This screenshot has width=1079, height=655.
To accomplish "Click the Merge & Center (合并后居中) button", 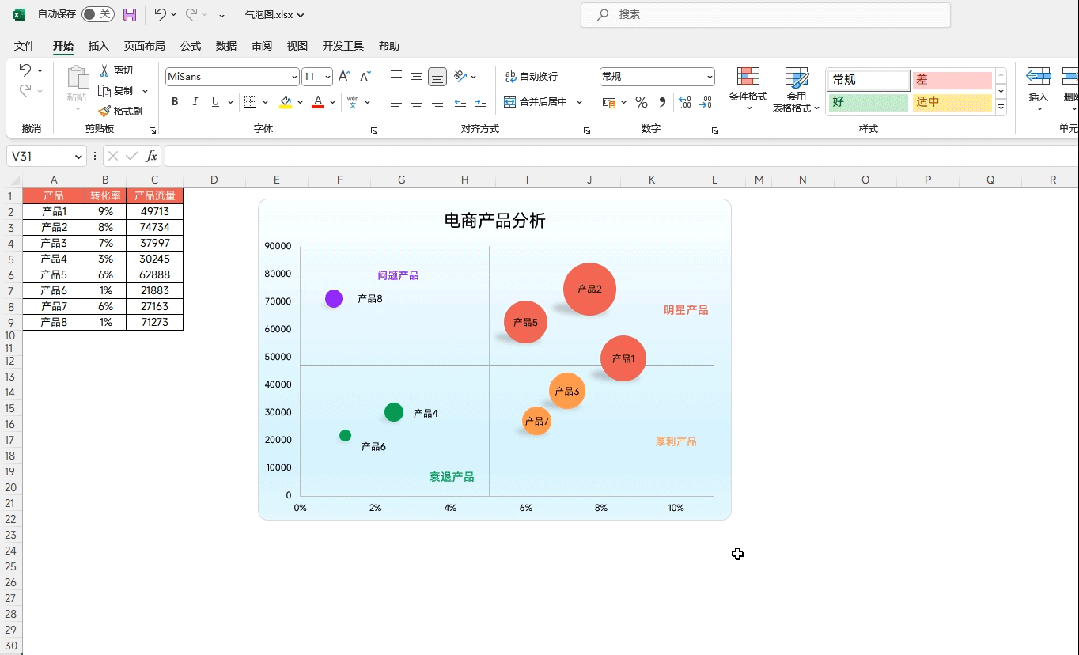I will [x=535, y=102].
